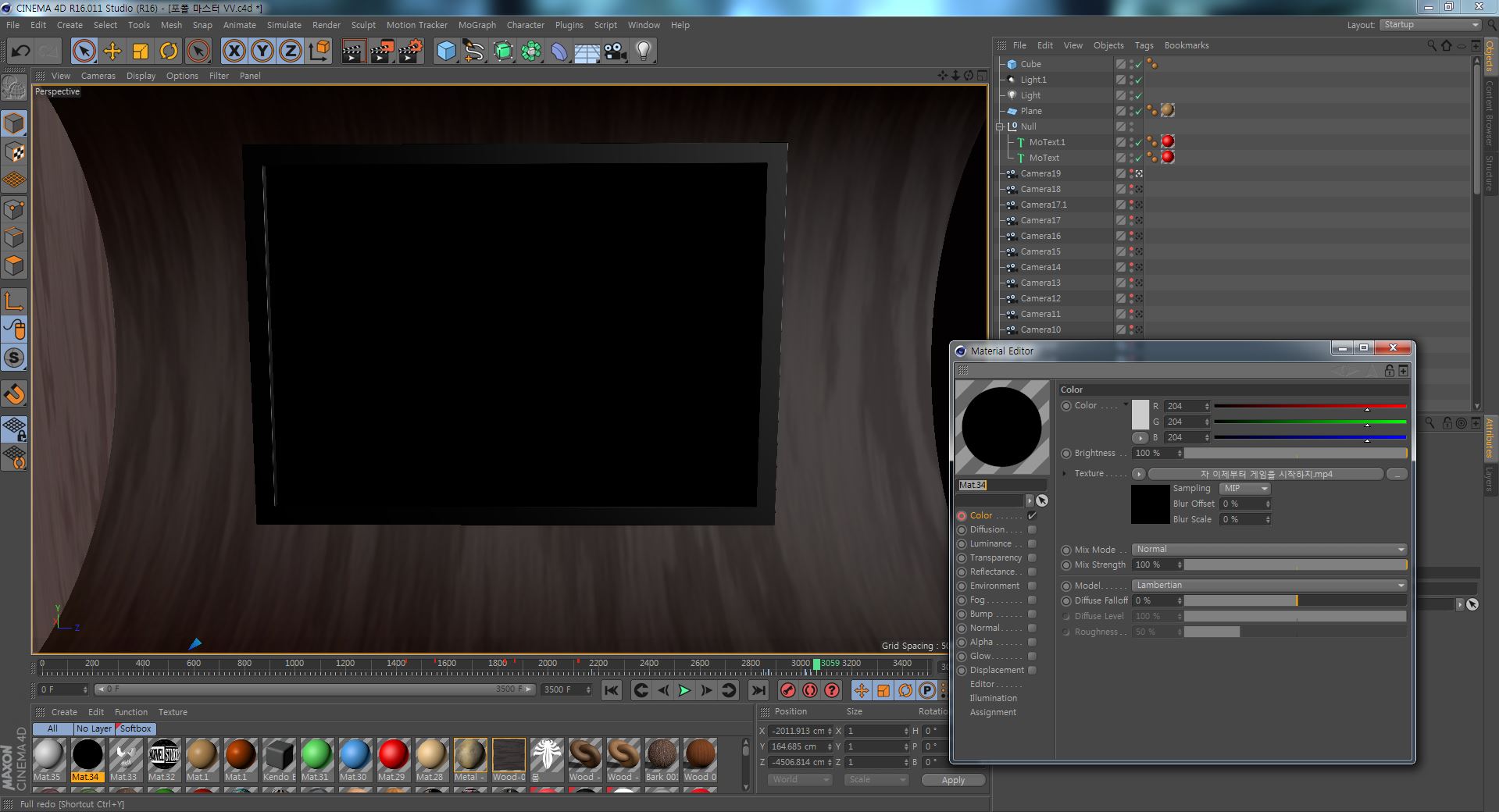The image size is (1499, 812).
Task: Play the animation forward
Action: (684, 690)
